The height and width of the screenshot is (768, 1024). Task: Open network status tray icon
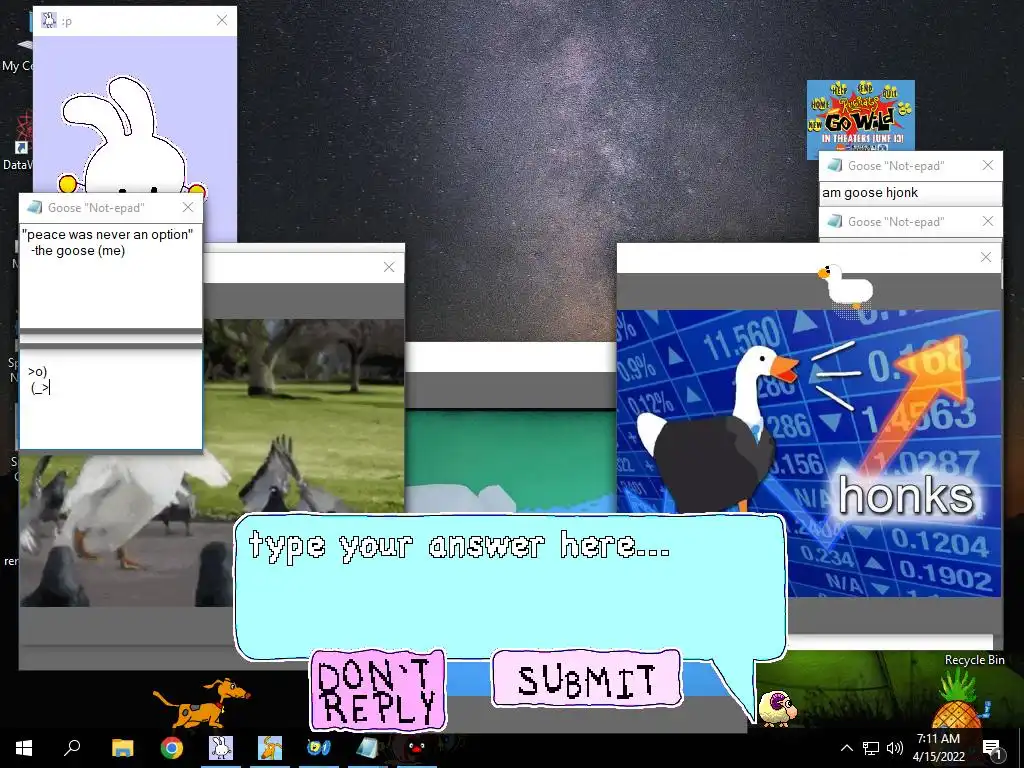pos(871,748)
